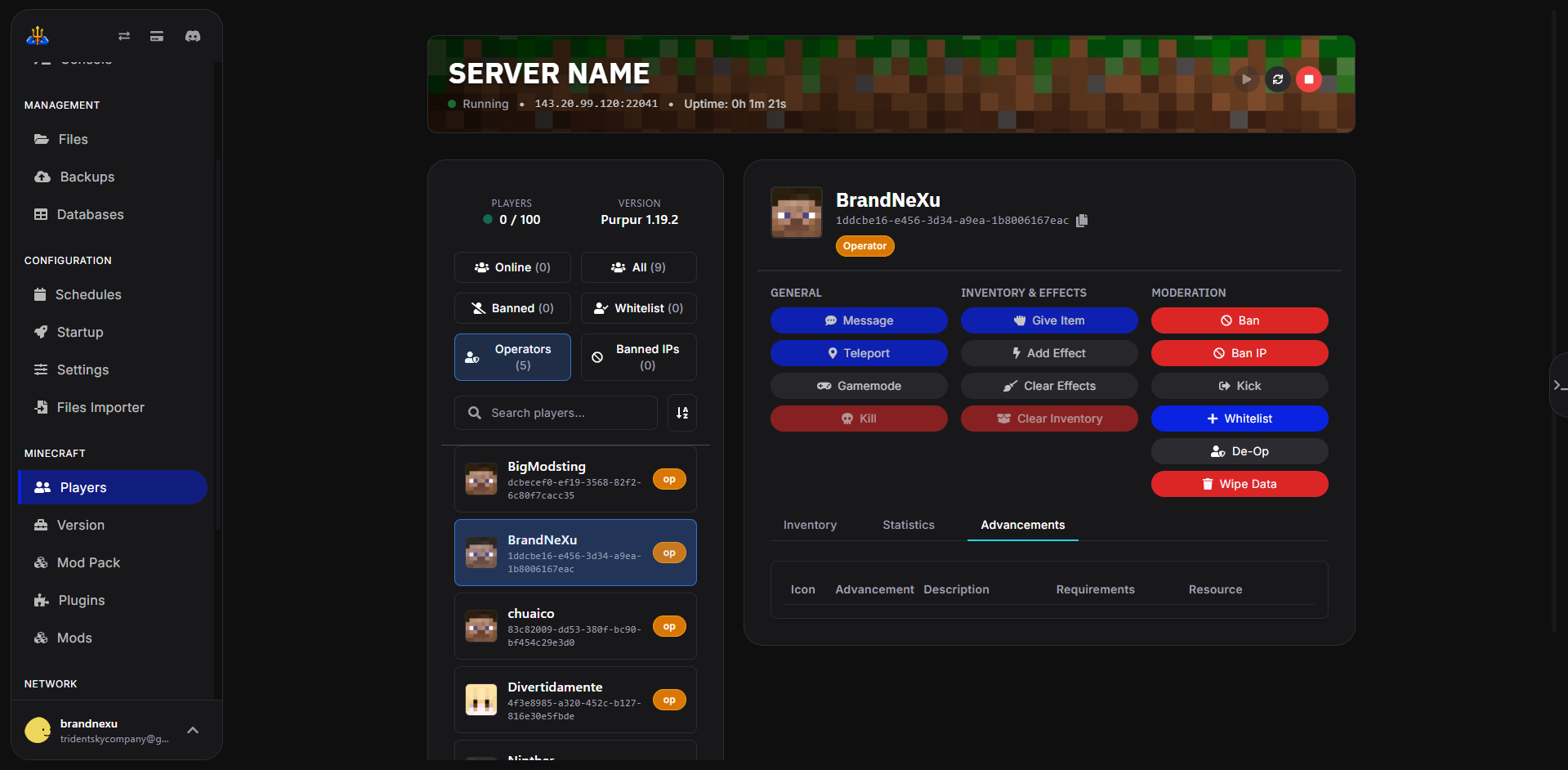Select the Operators (5) filter
Screen dimensions: 1568x770
[512, 357]
